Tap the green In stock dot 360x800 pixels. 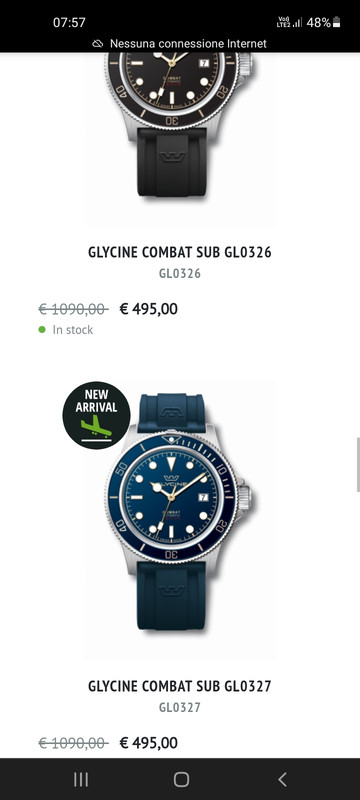point(42,330)
